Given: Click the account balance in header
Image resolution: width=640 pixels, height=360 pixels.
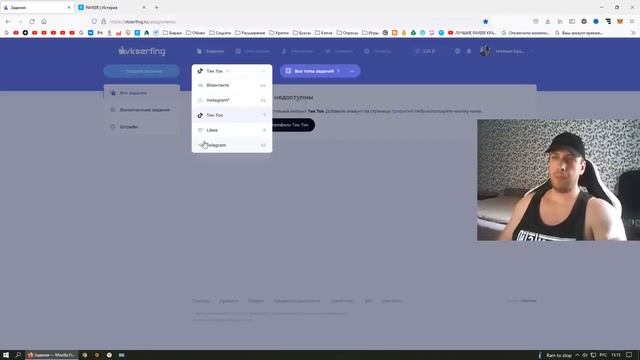Looking at the screenshot, I should coord(425,51).
